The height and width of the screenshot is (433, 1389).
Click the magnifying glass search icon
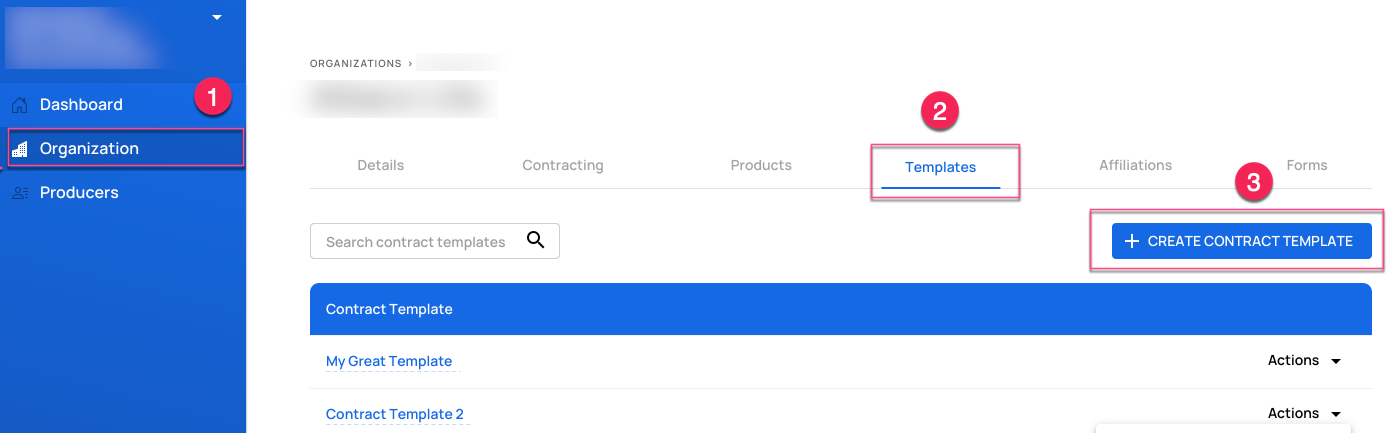536,240
